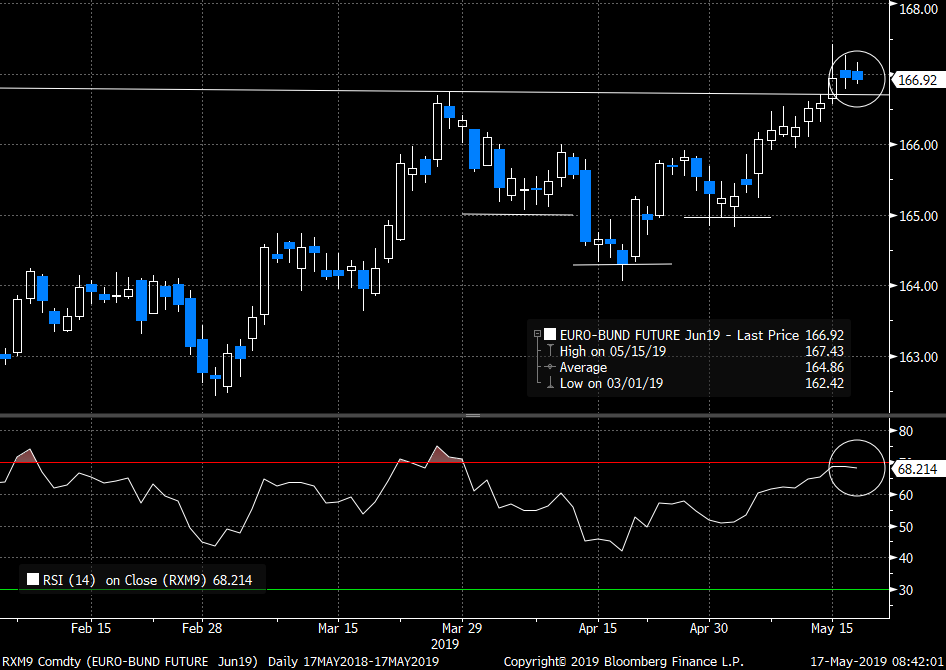
Task: Click the 164.00 price axis label
Action: coord(918,286)
